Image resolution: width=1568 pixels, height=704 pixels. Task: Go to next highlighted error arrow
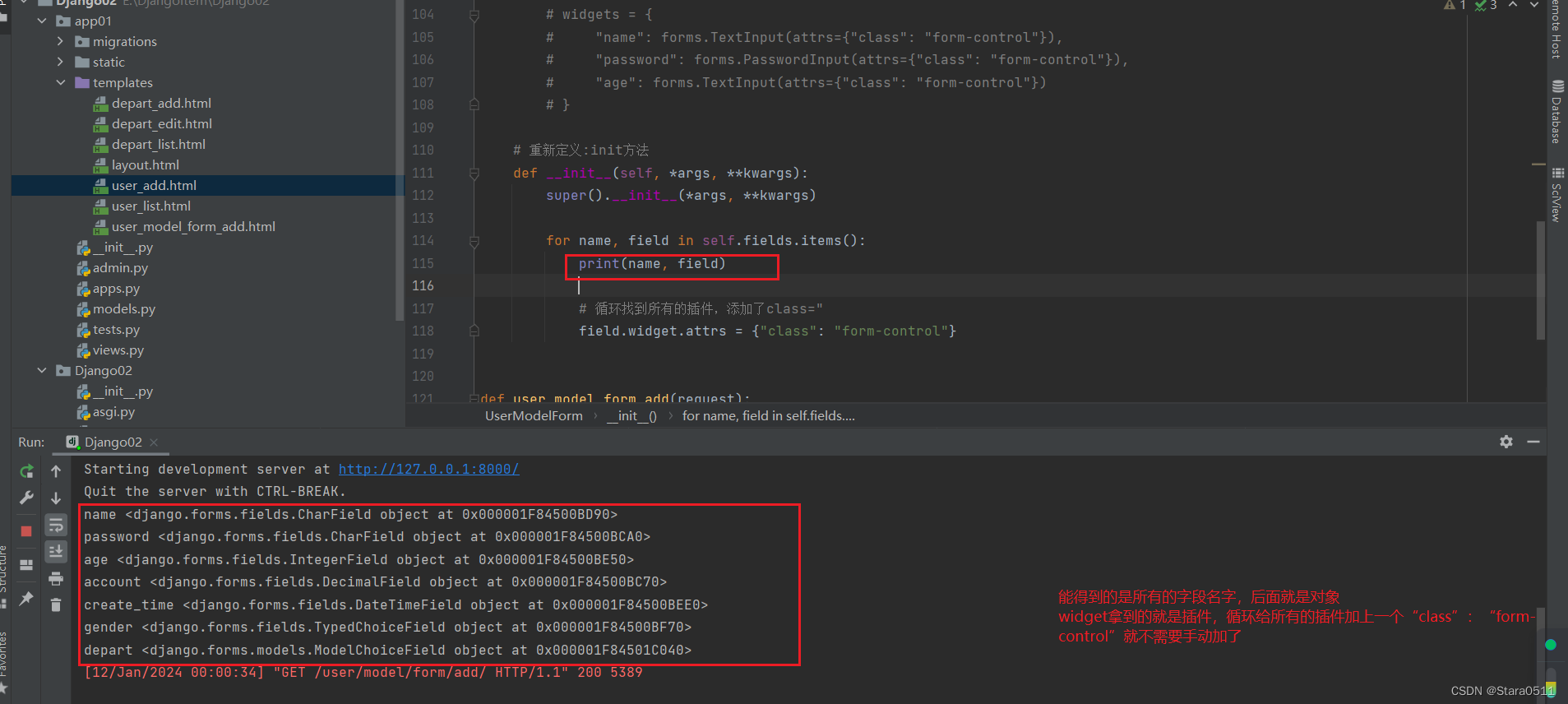pos(1534,5)
